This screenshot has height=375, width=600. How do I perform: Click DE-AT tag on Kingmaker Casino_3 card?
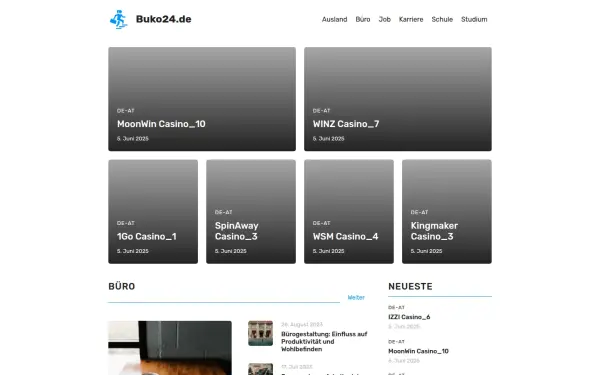click(419, 212)
